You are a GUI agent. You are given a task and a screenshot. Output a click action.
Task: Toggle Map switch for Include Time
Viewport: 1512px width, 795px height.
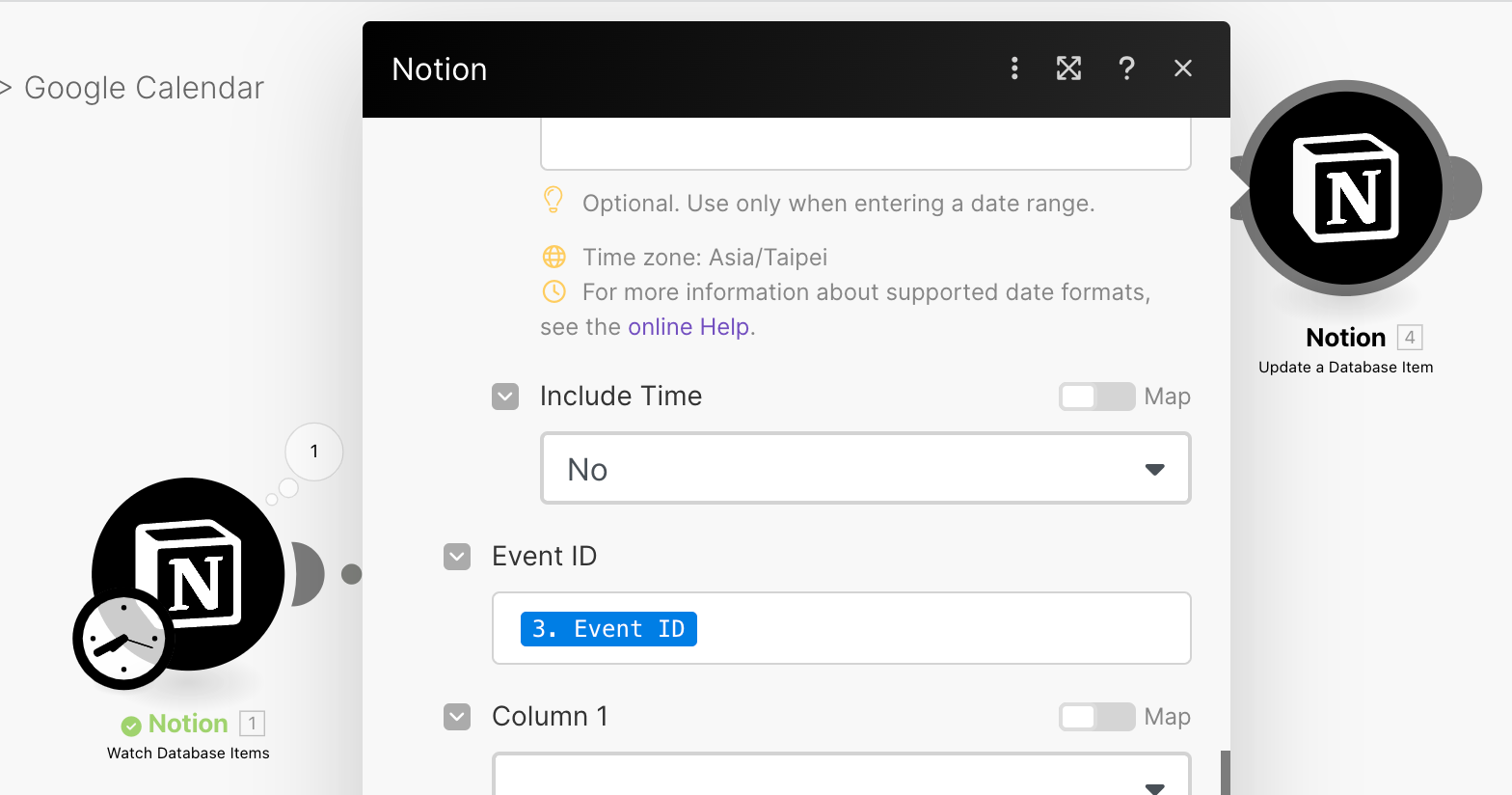click(x=1096, y=397)
